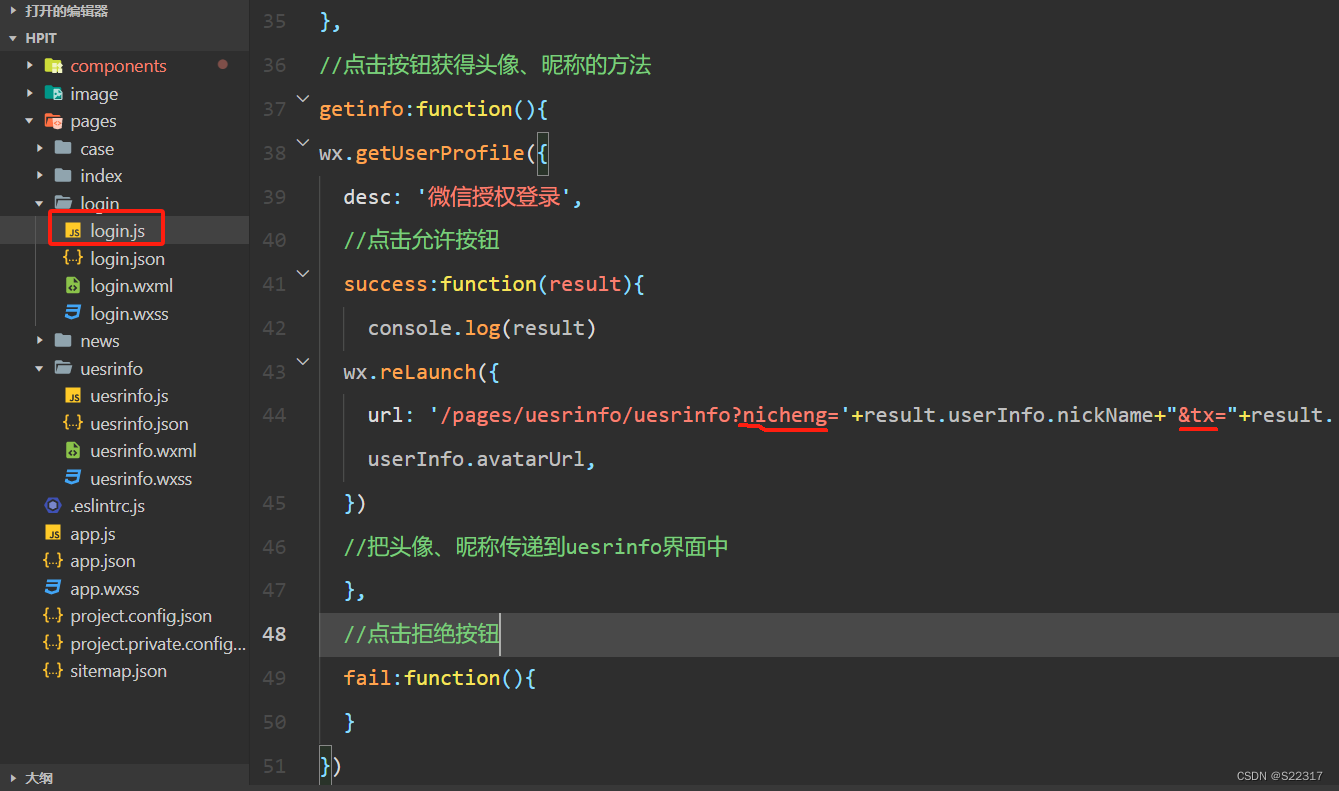Click the components folder icon

click(x=54, y=66)
